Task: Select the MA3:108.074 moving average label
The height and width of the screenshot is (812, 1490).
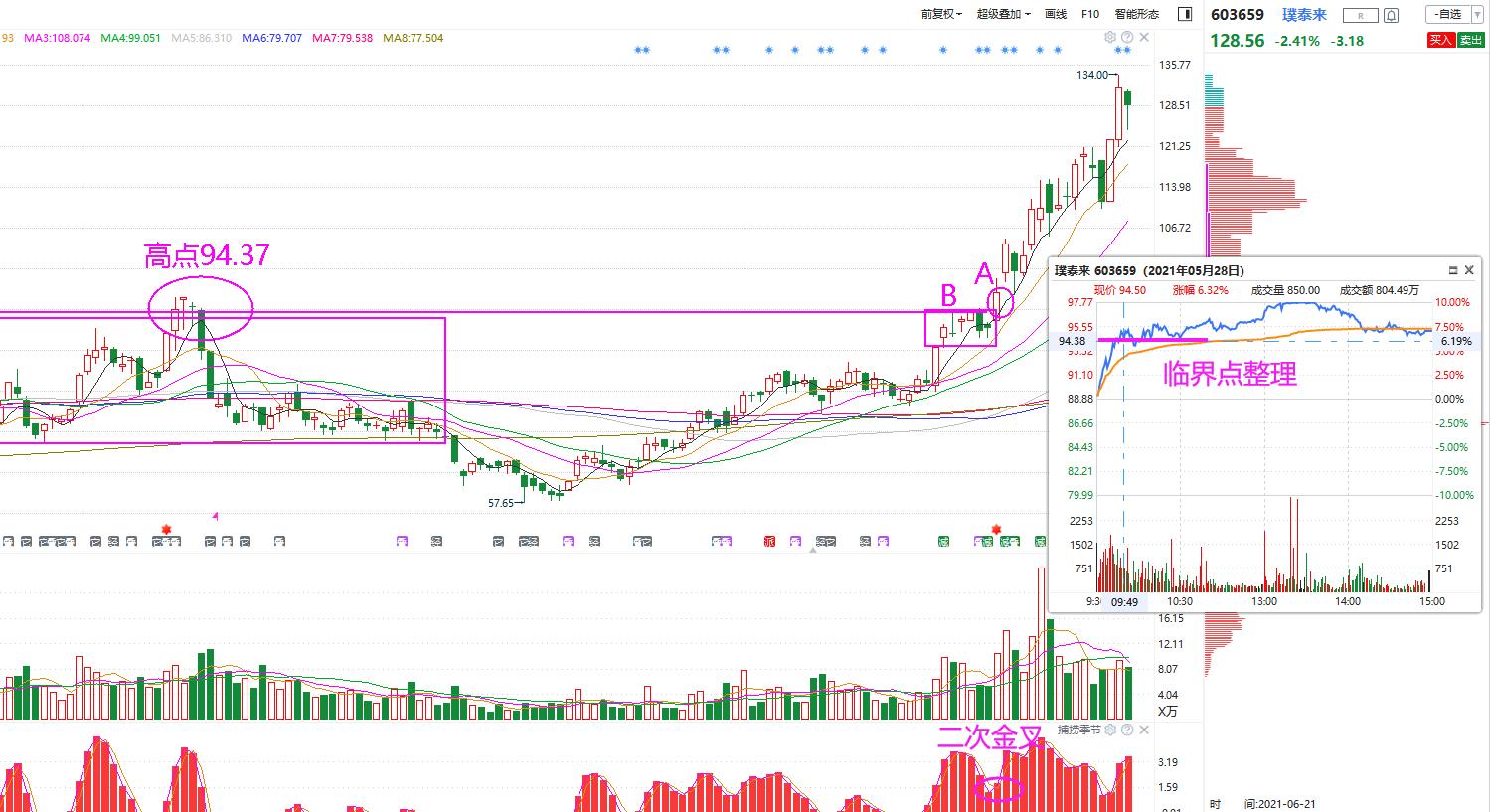Action: click(x=57, y=38)
